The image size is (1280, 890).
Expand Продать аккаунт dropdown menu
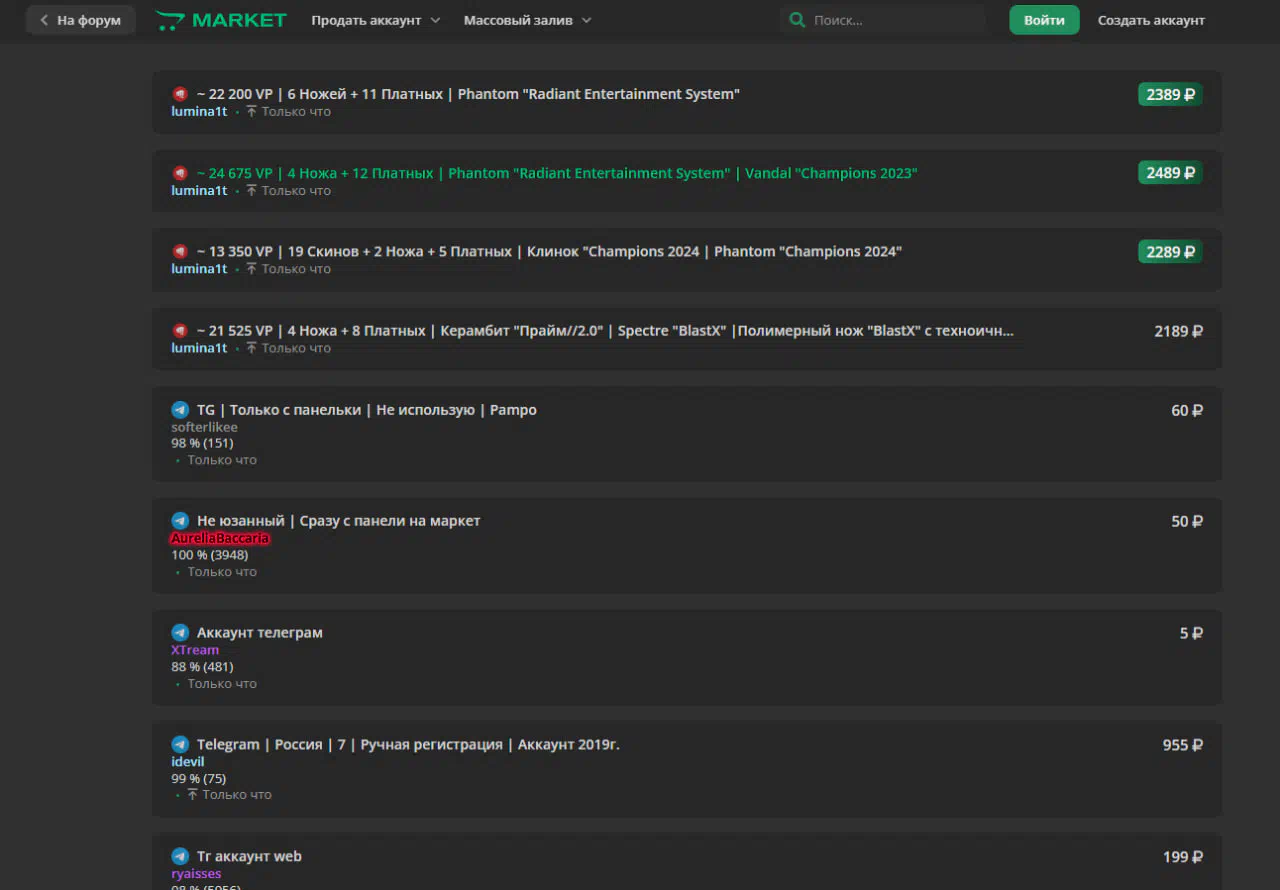375,20
